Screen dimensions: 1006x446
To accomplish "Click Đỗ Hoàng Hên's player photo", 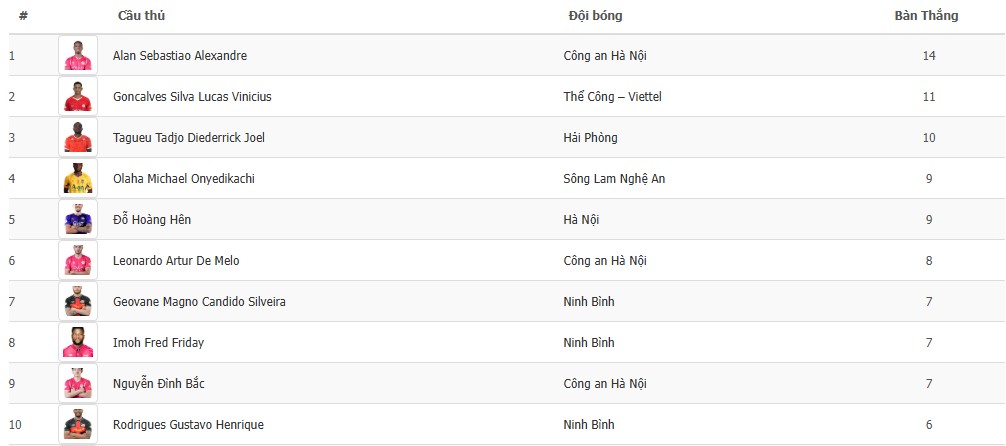I will pyautogui.click(x=77, y=219).
